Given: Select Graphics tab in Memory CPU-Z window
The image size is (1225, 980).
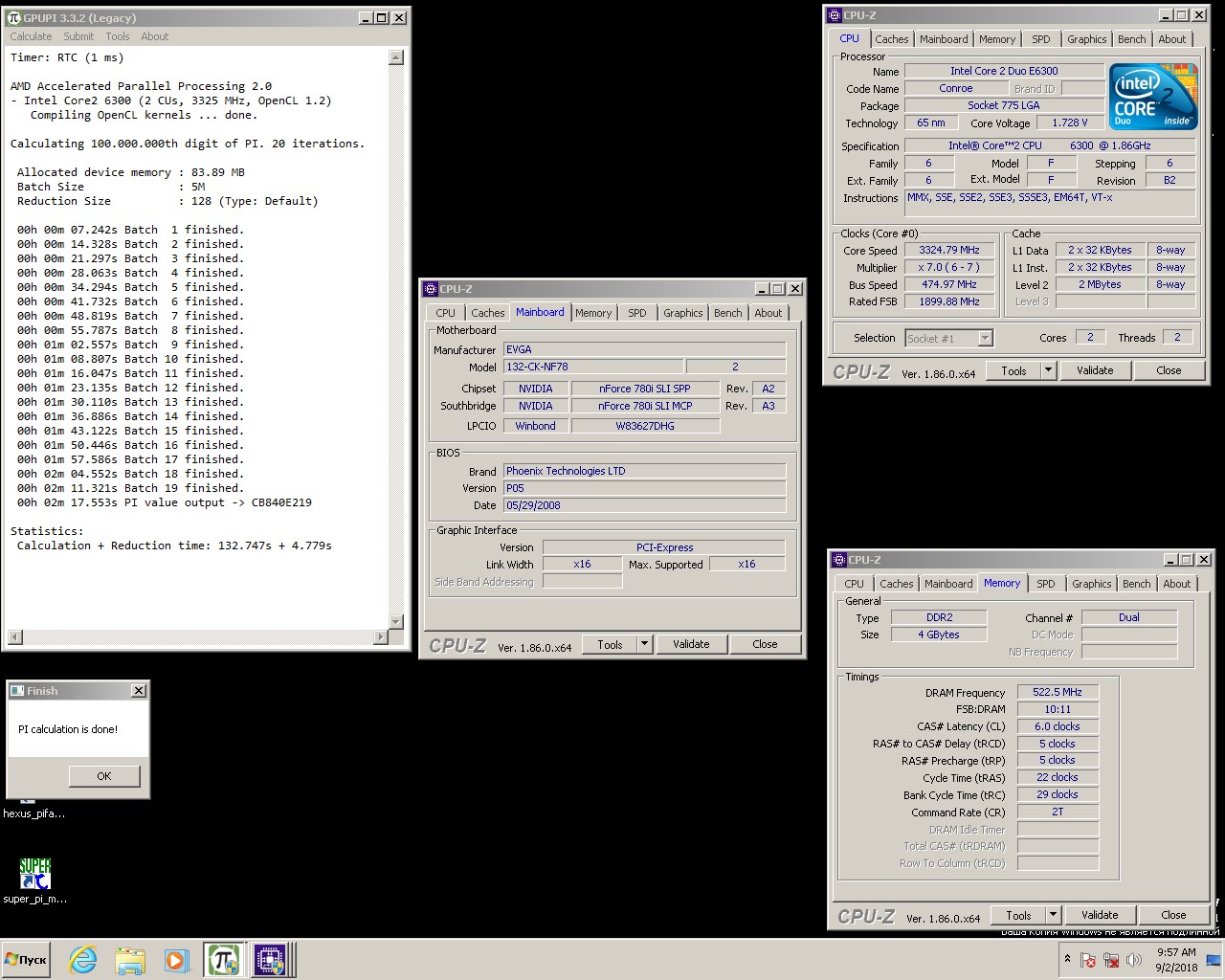Looking at the screenshot, I should click(1092, 584).
